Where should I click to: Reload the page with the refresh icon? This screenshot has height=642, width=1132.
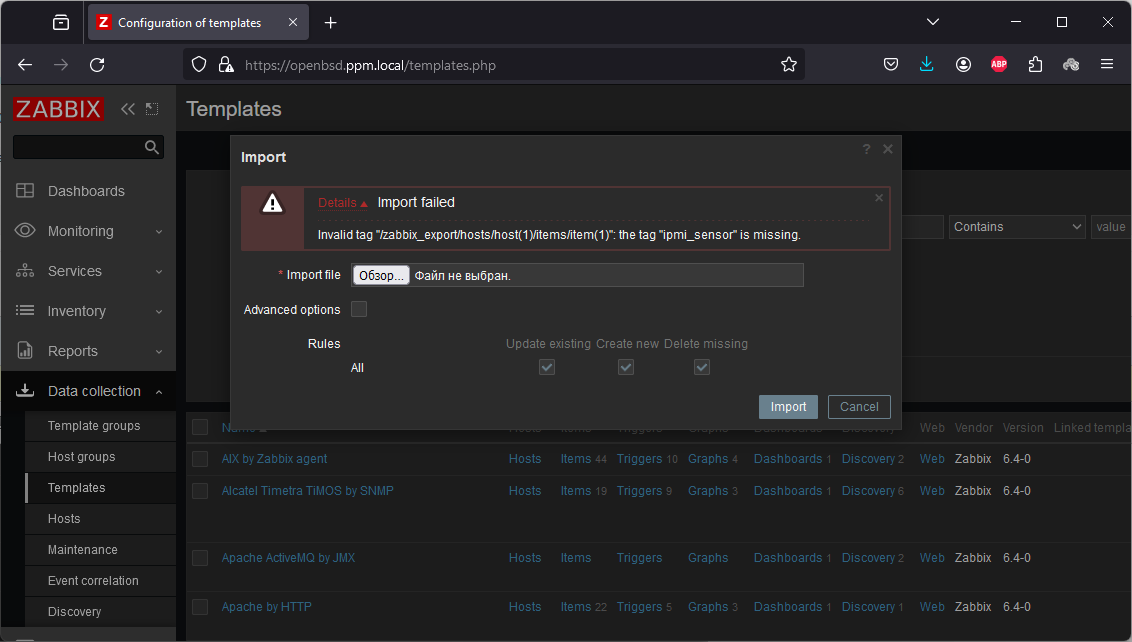(x=97, y=64)
